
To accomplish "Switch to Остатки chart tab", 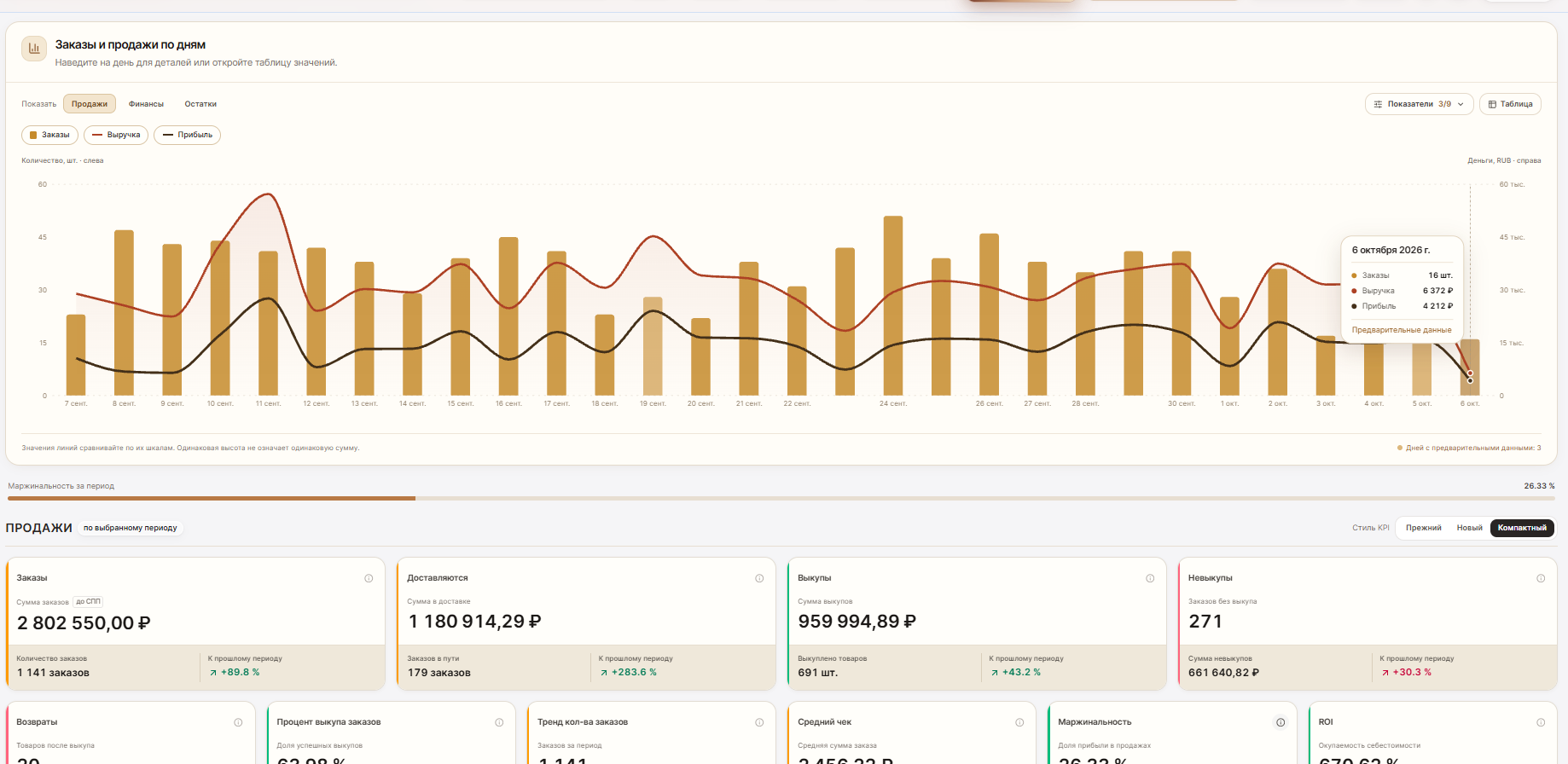I will (x=200, y=104).
